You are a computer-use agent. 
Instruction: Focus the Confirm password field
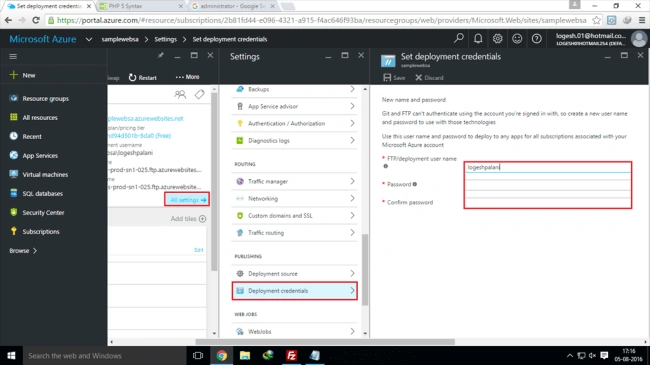pos(547,202)
